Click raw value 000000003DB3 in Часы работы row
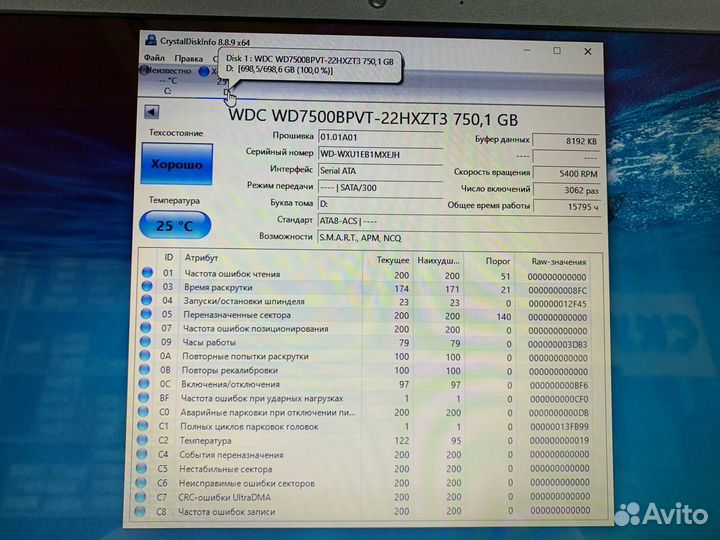The height and width of the screenshot is (540, 720). (557, 344)
